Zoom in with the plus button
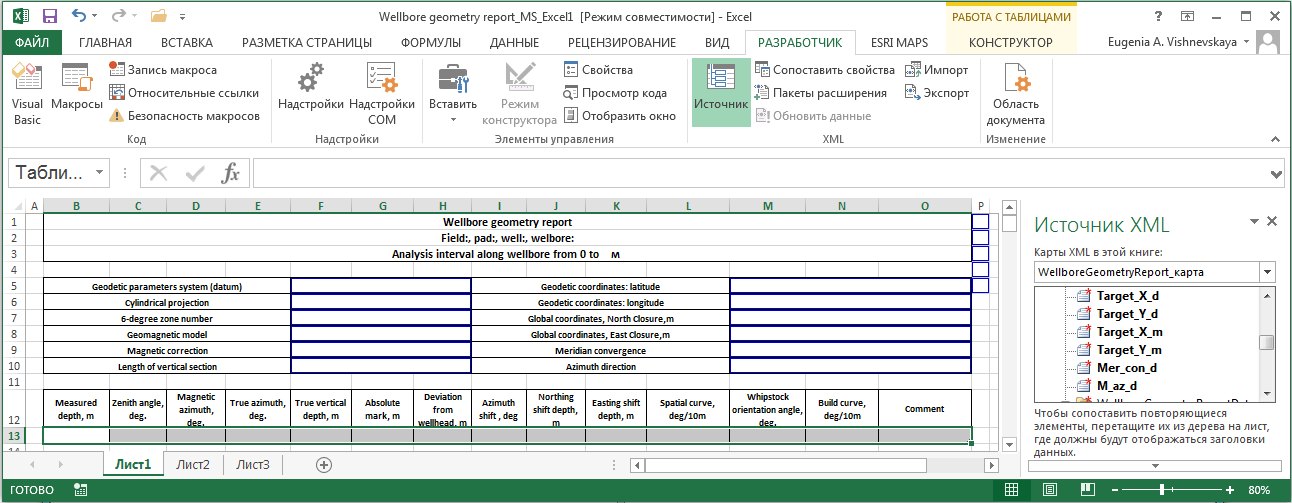The image size is (1292, 503). click(1229, 490)
